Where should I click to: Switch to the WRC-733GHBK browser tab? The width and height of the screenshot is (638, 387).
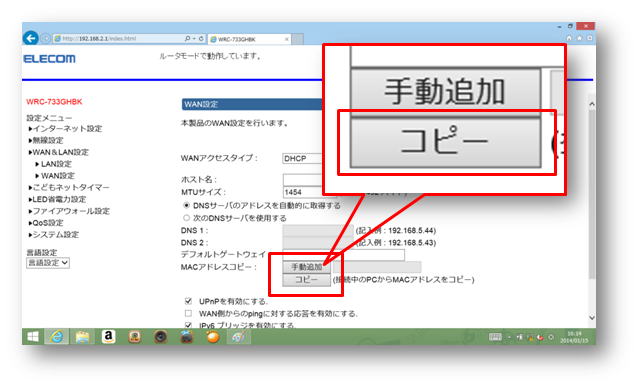(250, 39)
